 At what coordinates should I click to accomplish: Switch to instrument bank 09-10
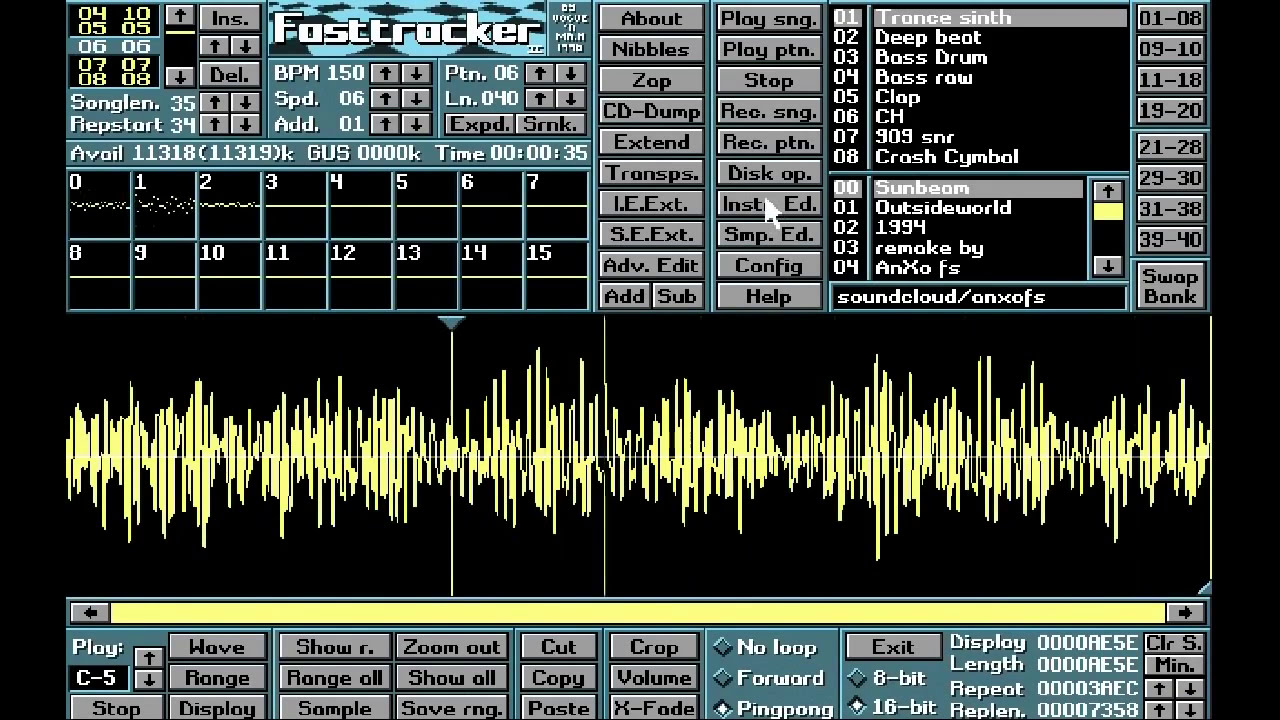coord(1170,49)
